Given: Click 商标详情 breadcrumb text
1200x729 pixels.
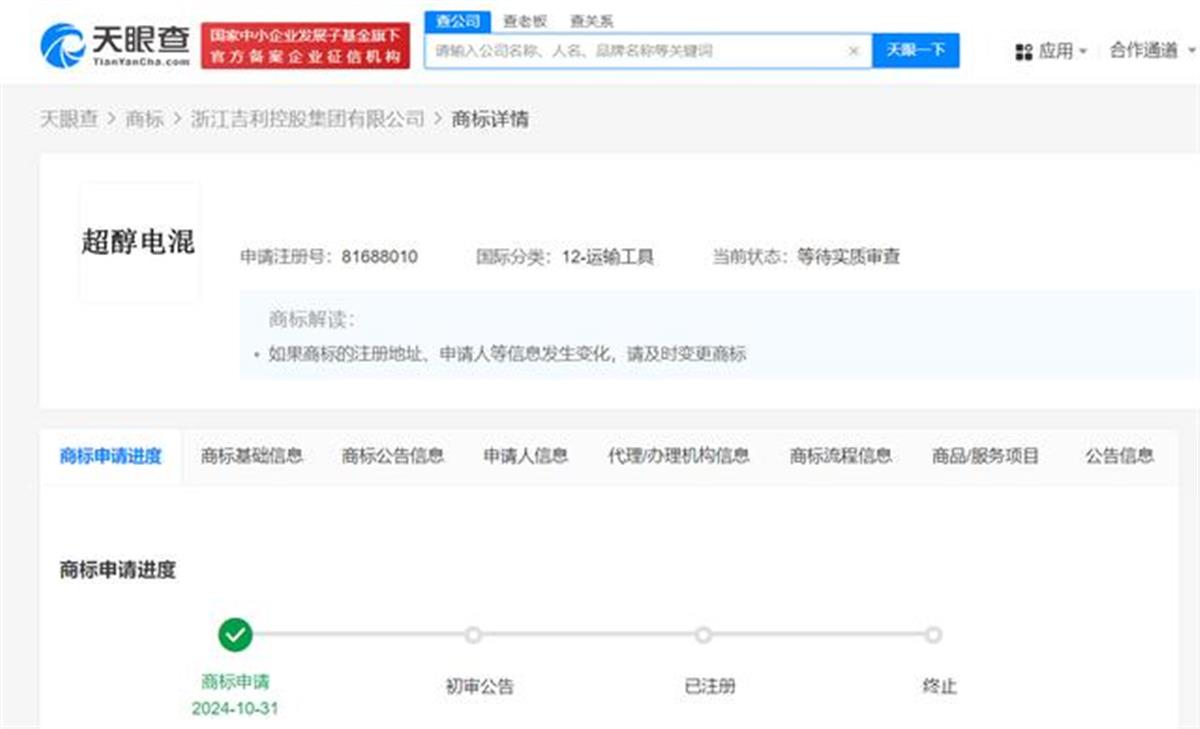Looking at the screenshot, I should tap(490, 119).
